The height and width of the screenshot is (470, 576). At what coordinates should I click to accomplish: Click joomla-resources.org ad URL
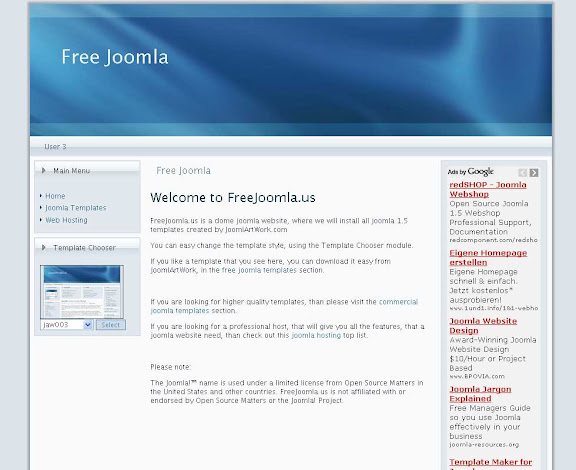(484, 445)
